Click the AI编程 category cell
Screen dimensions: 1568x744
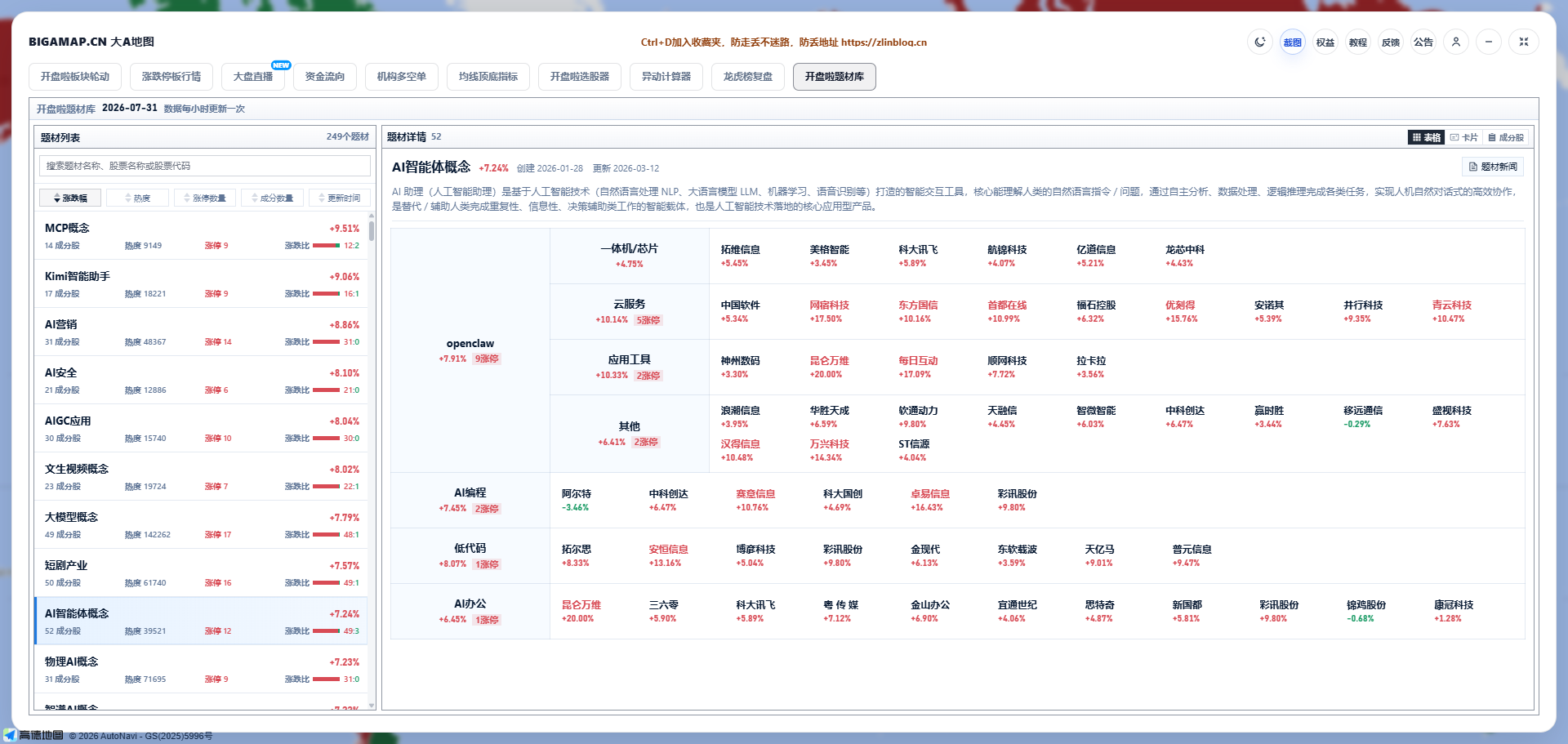470,500
